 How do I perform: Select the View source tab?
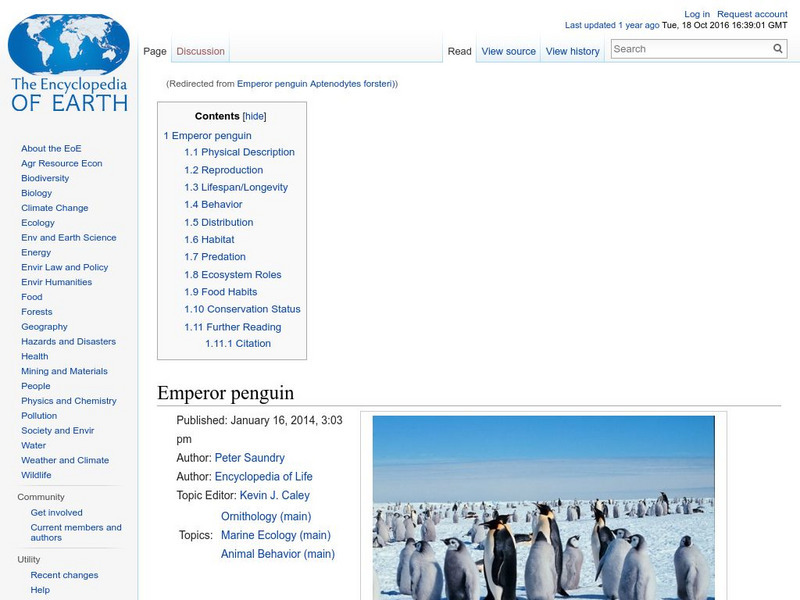[x=509, y=50]
